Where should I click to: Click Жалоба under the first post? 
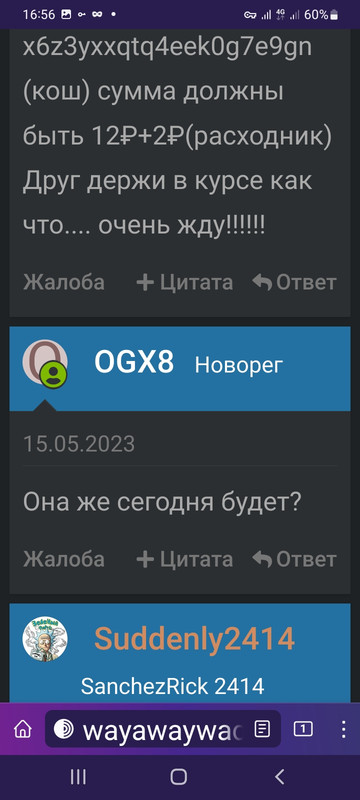[64, 282]
